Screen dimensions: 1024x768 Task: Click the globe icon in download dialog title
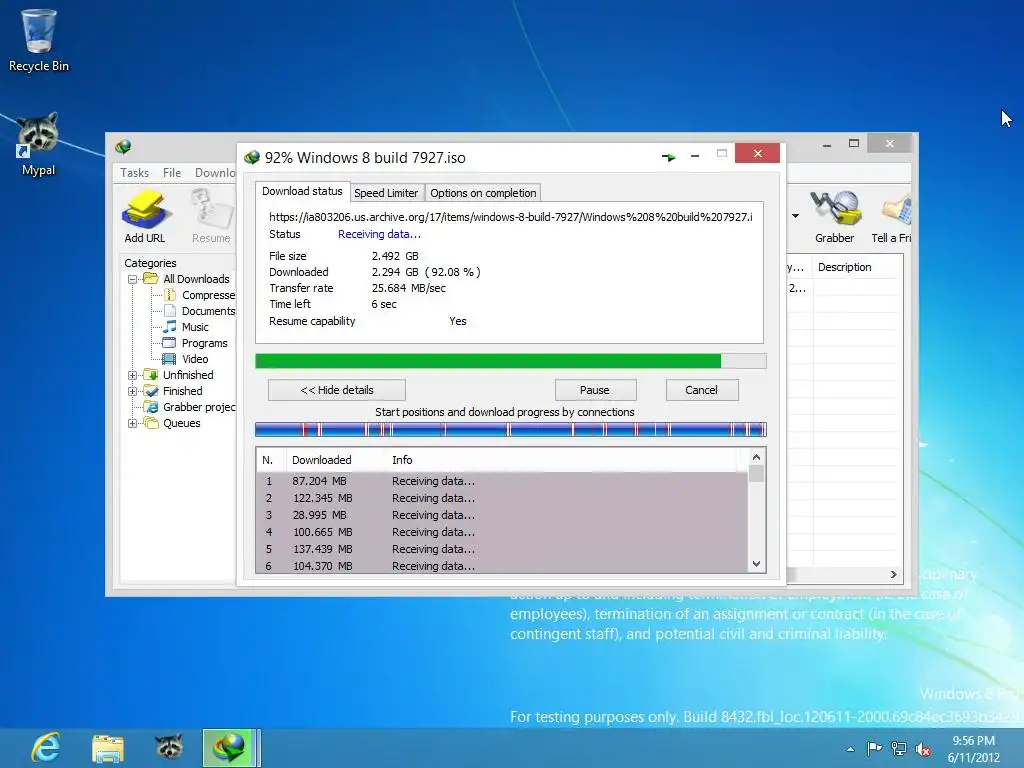252,157
